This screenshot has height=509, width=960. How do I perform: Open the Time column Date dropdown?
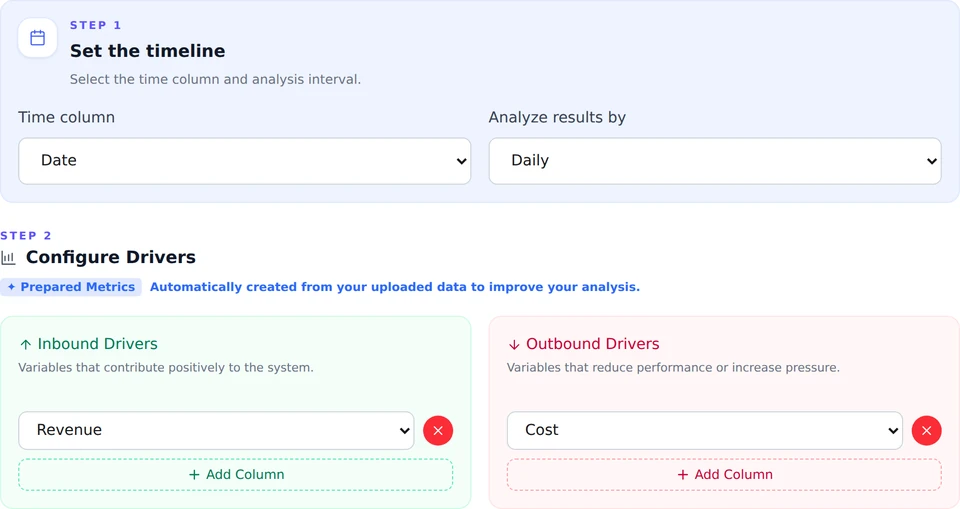[245, 161]
